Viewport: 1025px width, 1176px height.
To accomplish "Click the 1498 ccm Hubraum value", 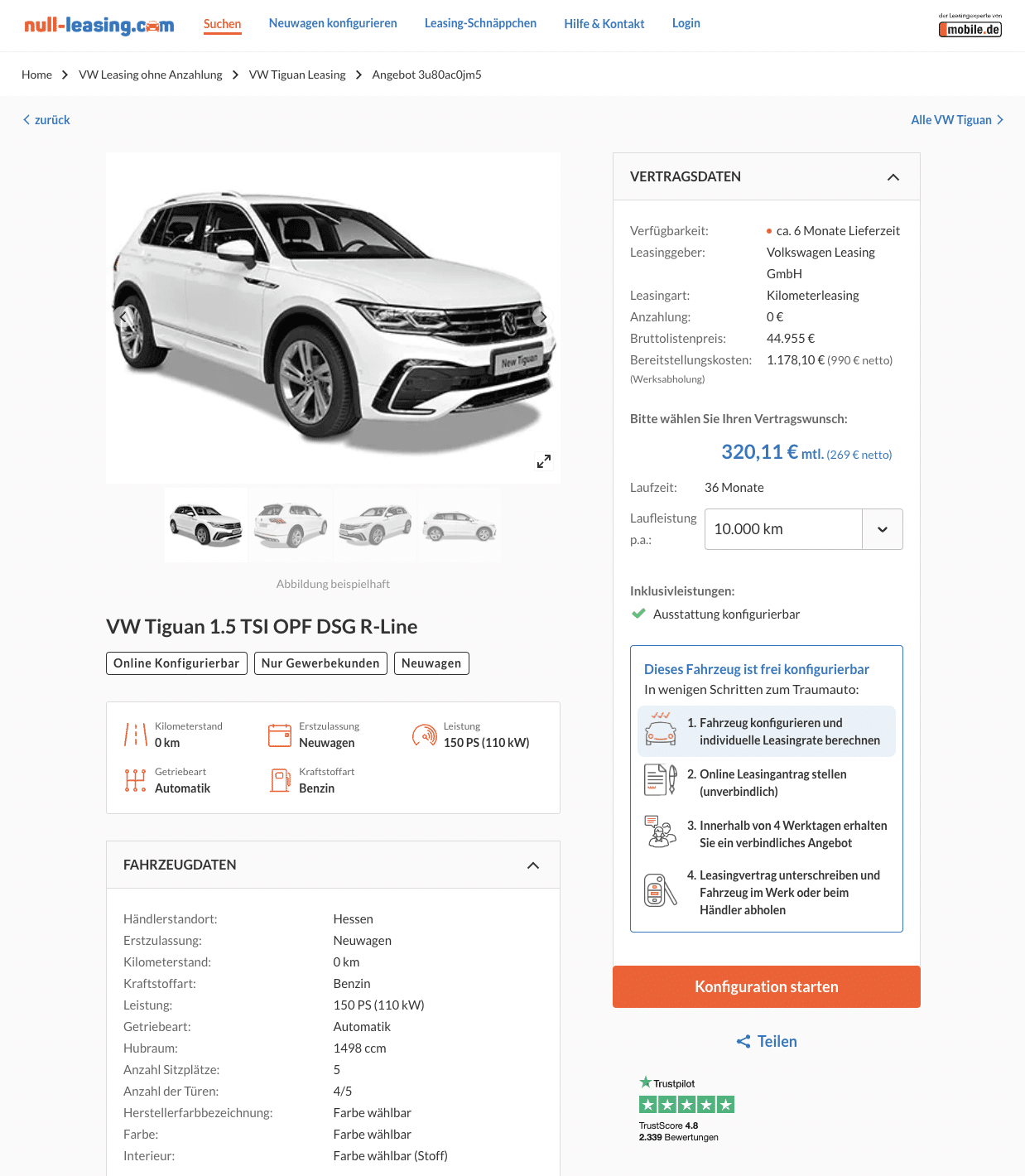I will coord(359,1048).
